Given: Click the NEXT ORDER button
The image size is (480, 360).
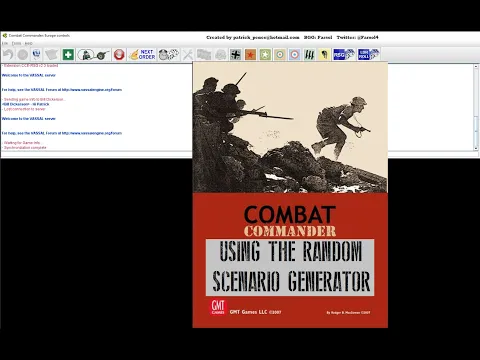Looking at the screenshot, I should pos(142,54).
